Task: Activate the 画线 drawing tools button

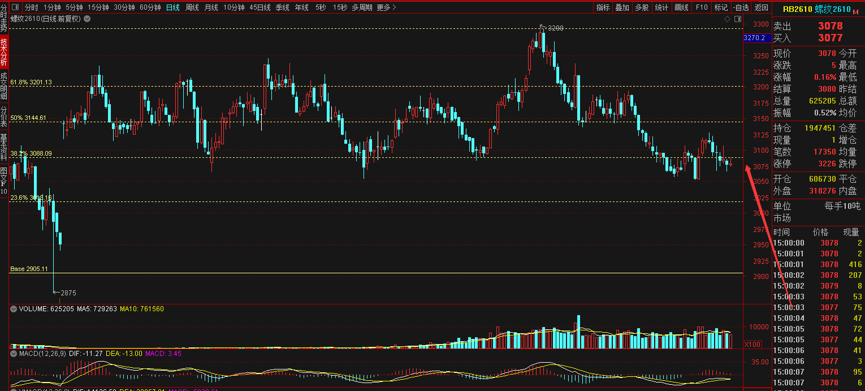Action: (x=682, y=8)
